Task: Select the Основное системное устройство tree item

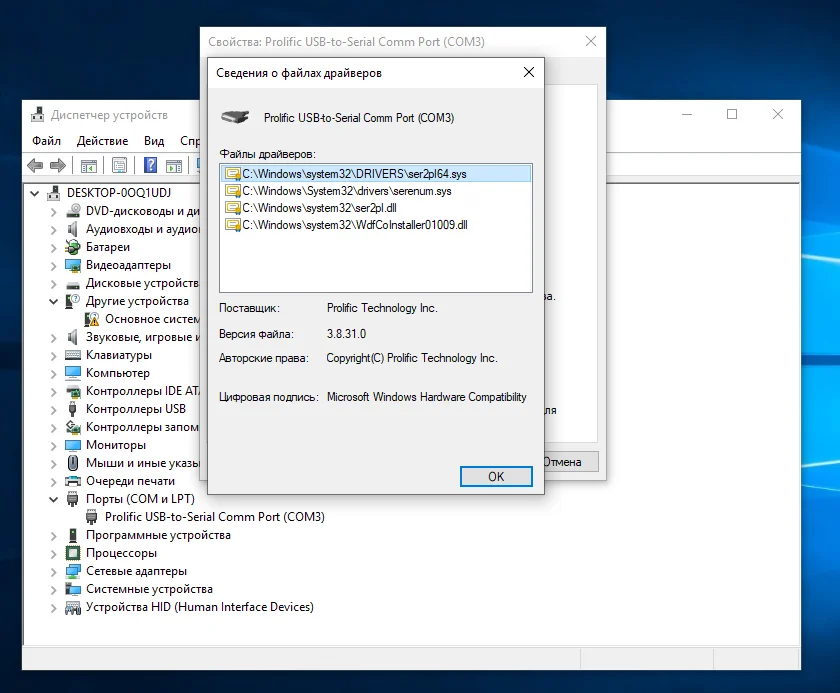Action: [x=152, y=319]
